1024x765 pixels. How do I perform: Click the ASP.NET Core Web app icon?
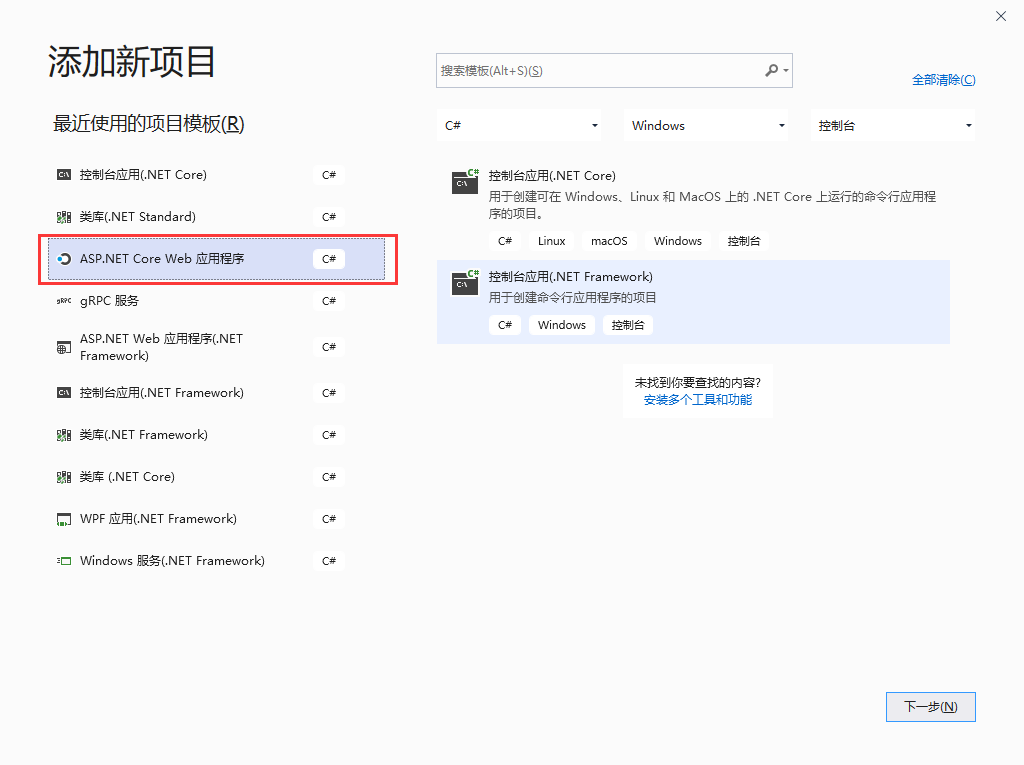pyautogui.click(x=63, y=259)
